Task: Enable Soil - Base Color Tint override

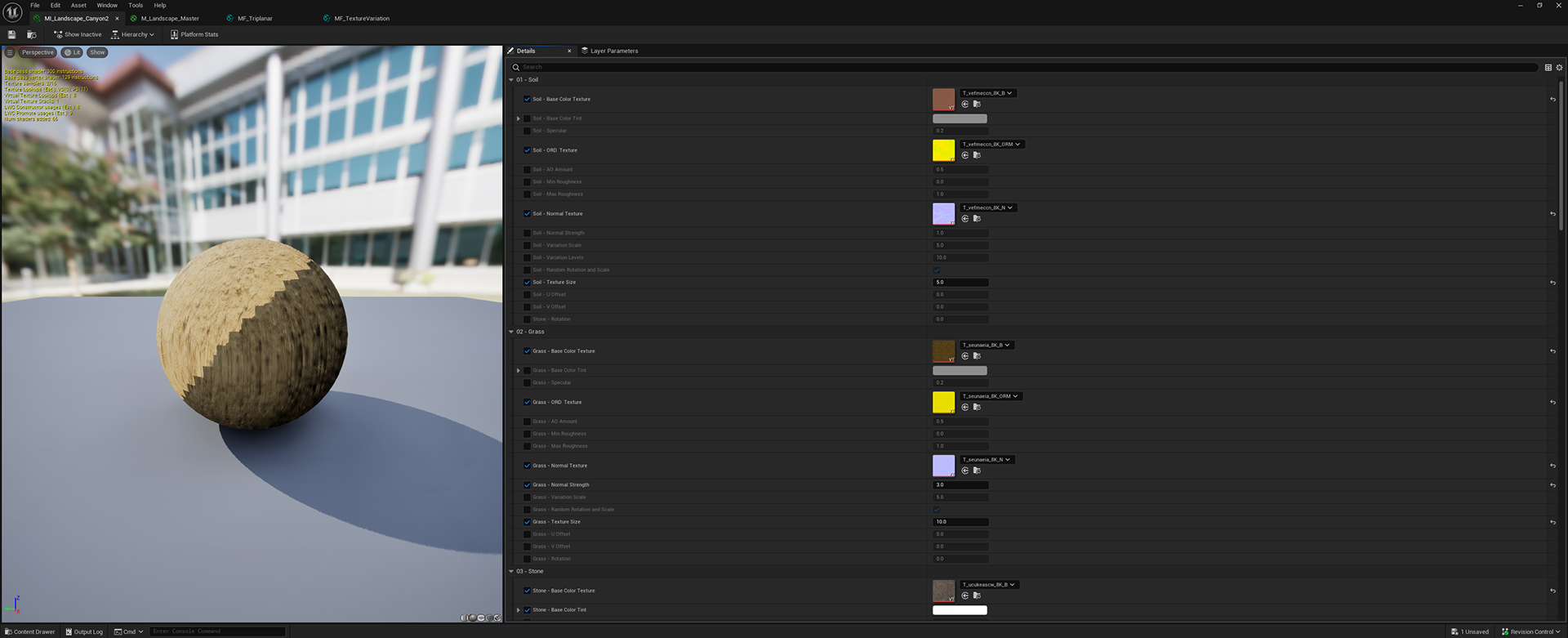Action: coord(527,118)
